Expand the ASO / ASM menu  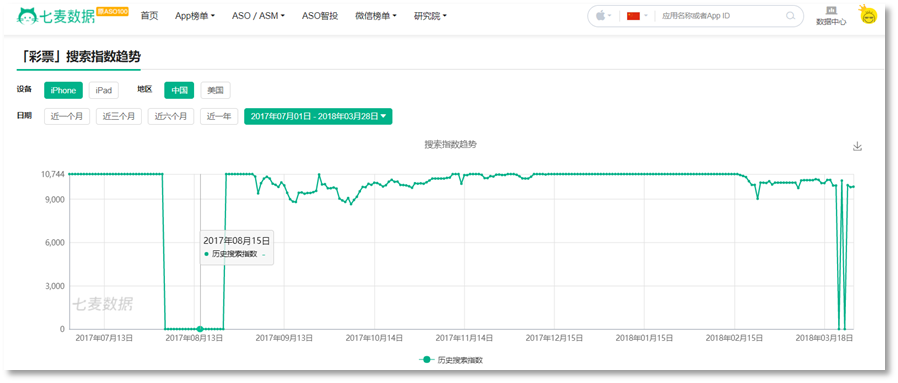(258, 16)
